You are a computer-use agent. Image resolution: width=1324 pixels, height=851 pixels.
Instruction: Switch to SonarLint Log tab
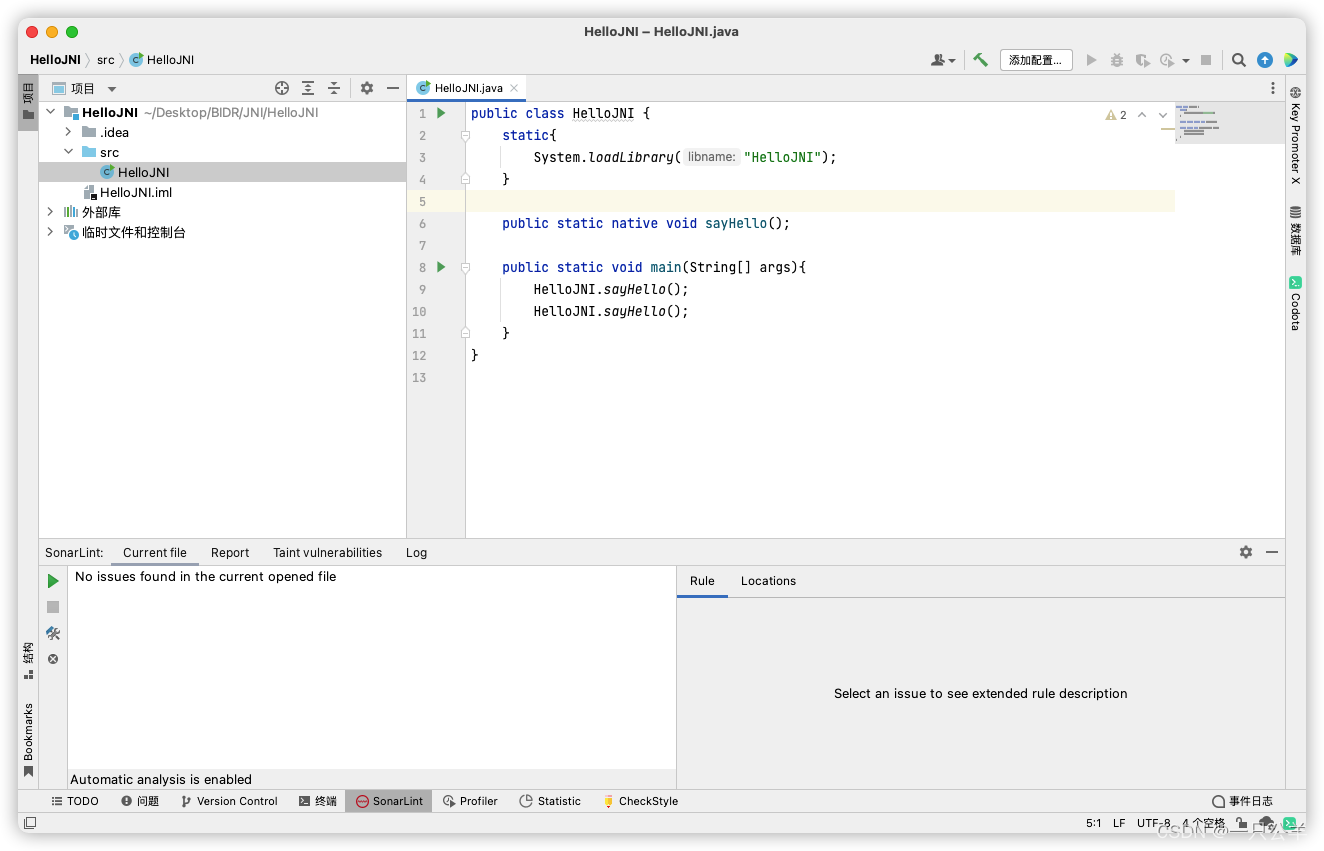(x=416, y=552)
